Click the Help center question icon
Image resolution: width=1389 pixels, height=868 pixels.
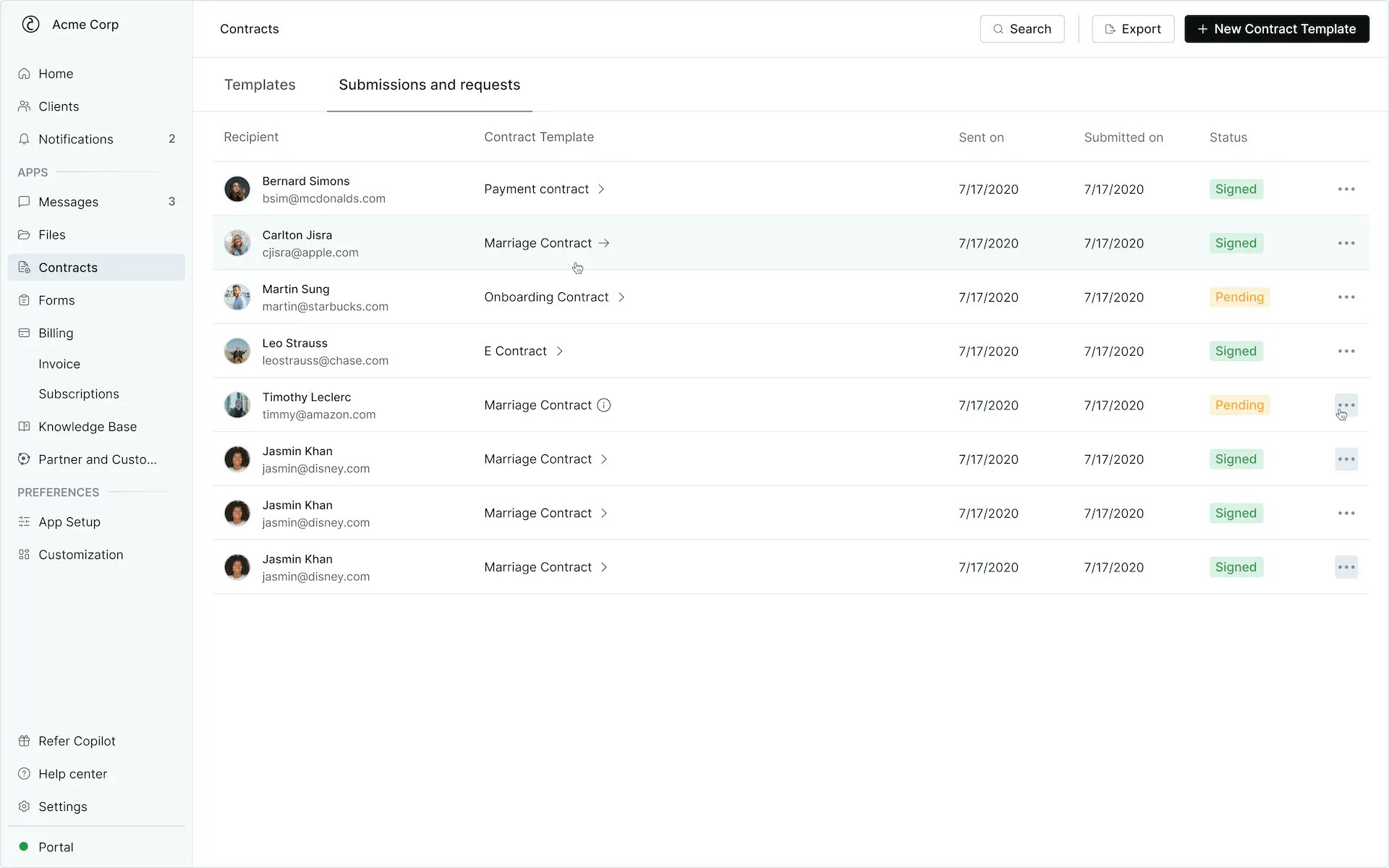click(x=24, y=773)
